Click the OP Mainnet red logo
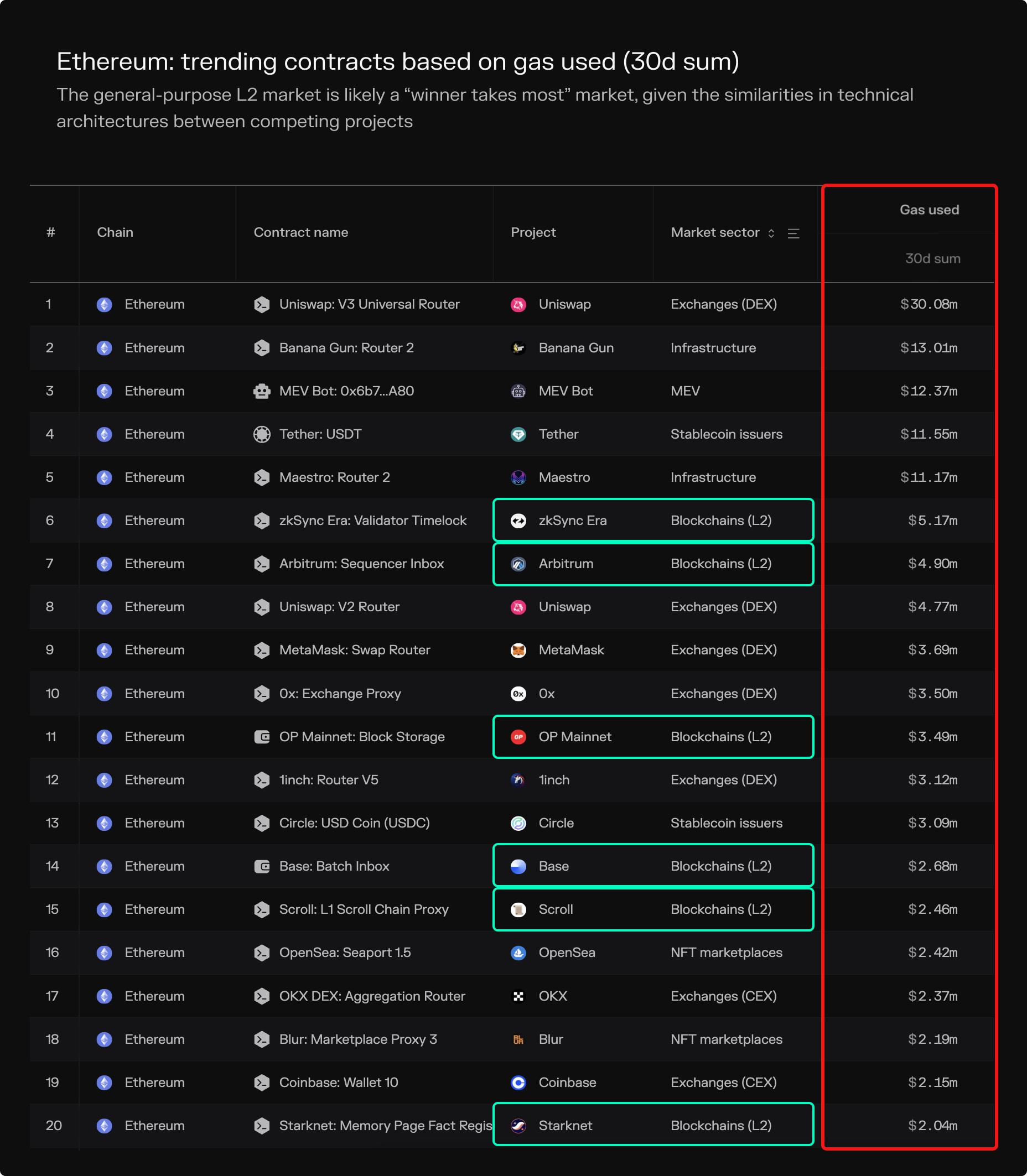 (x=518, y=737)
